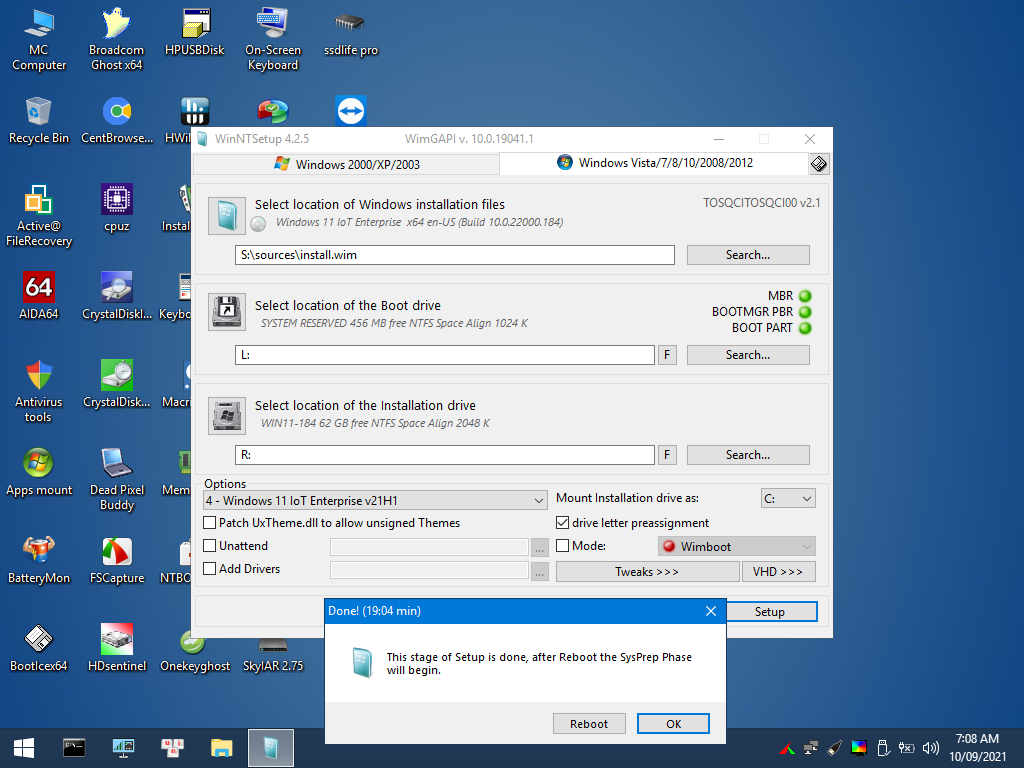The height and width of the screenshot is (768, 1024).
Task: Click the BOOTMGR PBR green status light
Action: 805,312
